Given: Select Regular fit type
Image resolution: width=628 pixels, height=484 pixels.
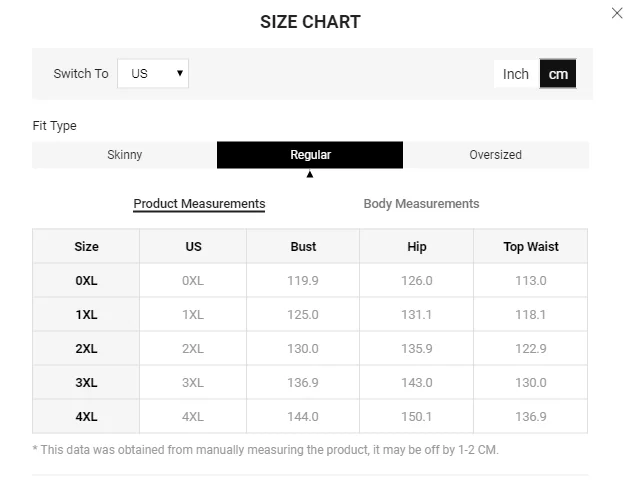Looking at the screenshot, I should (x=310, y=155).
